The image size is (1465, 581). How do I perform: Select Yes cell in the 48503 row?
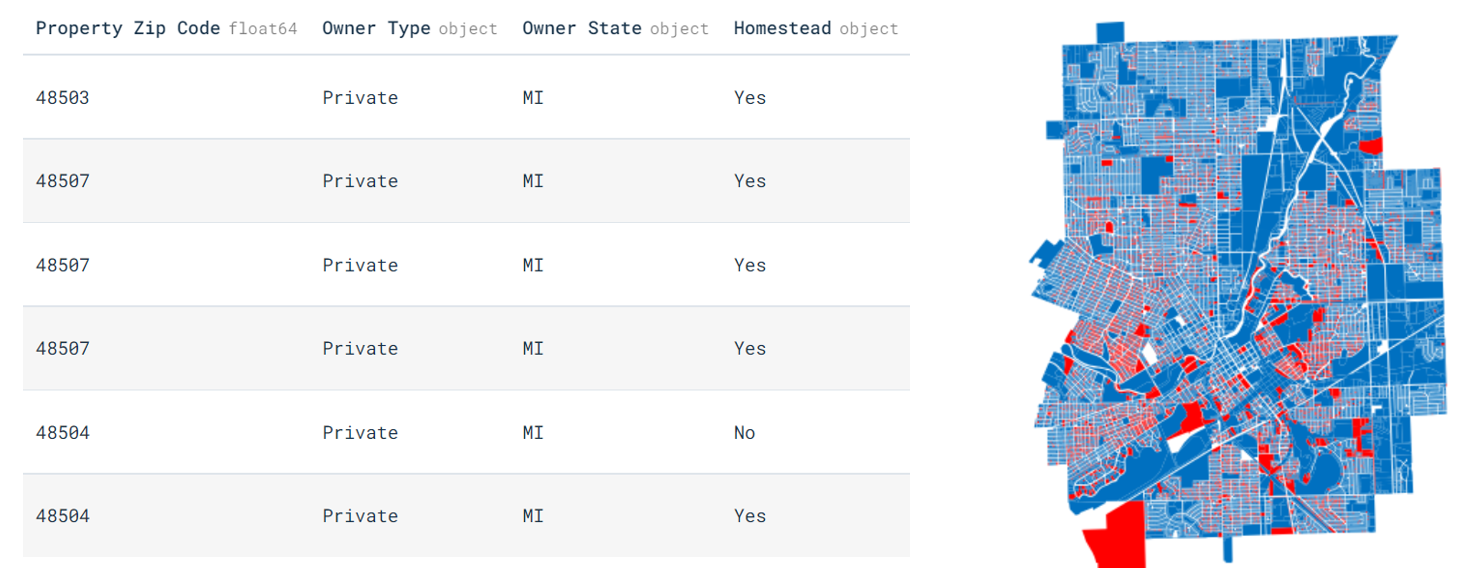[749, 97]
